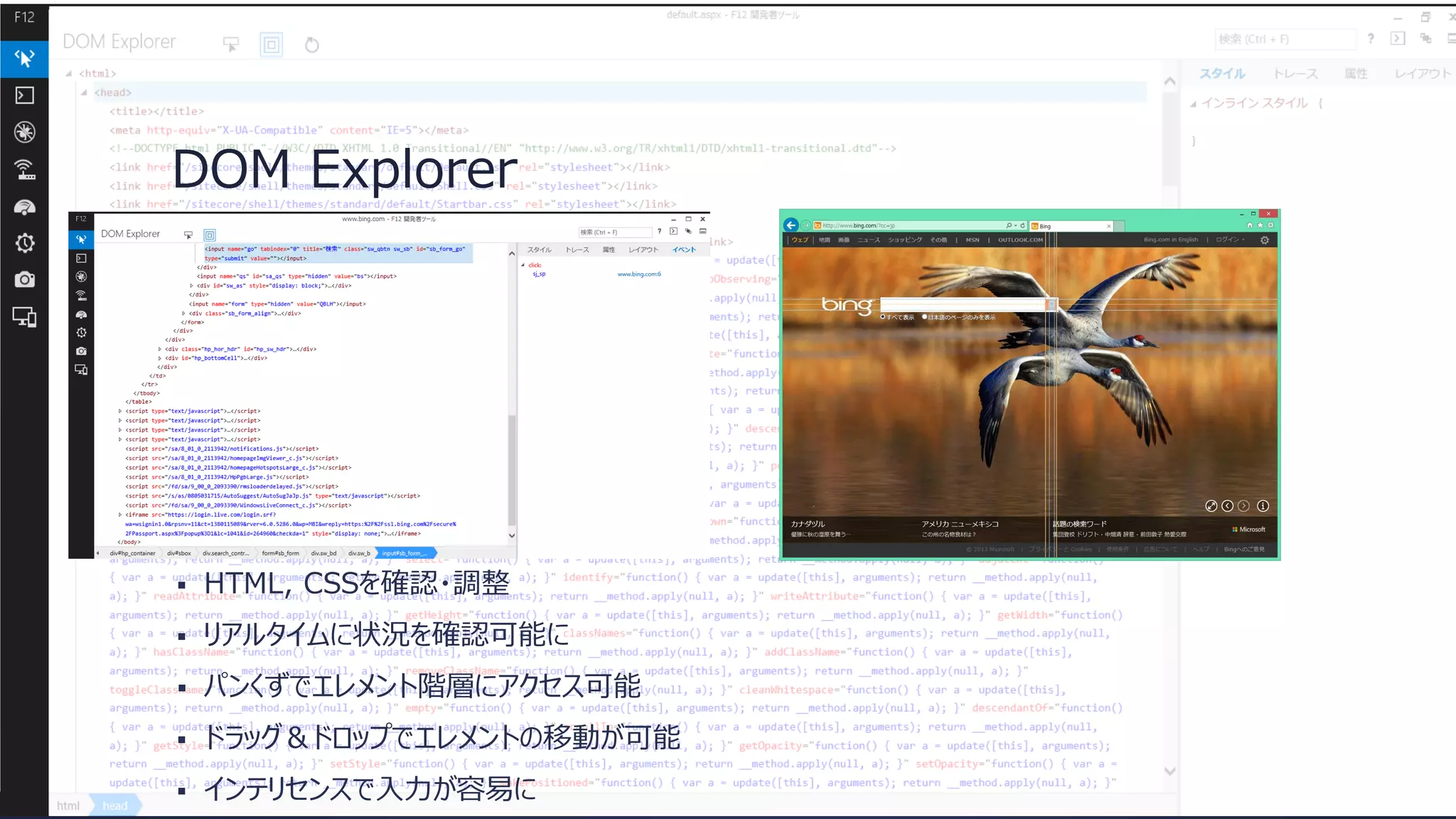This screenshot has height=819, width=1456.
Task: Open Bing settings gear on the page nav bar
Action: pos(1264,240)
